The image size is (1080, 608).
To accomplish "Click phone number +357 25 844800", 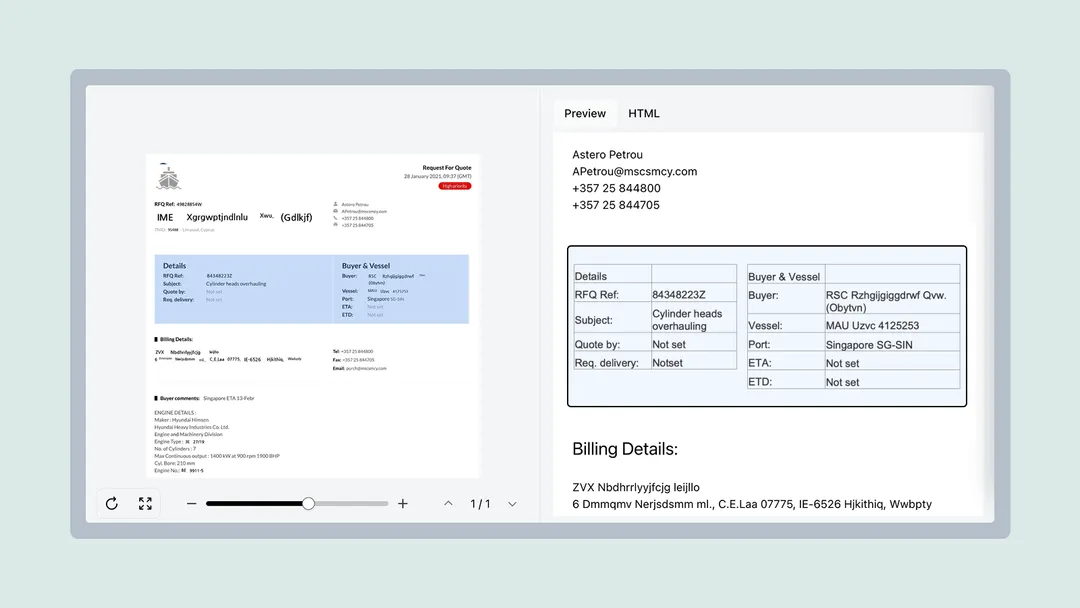I will [616, 188].
